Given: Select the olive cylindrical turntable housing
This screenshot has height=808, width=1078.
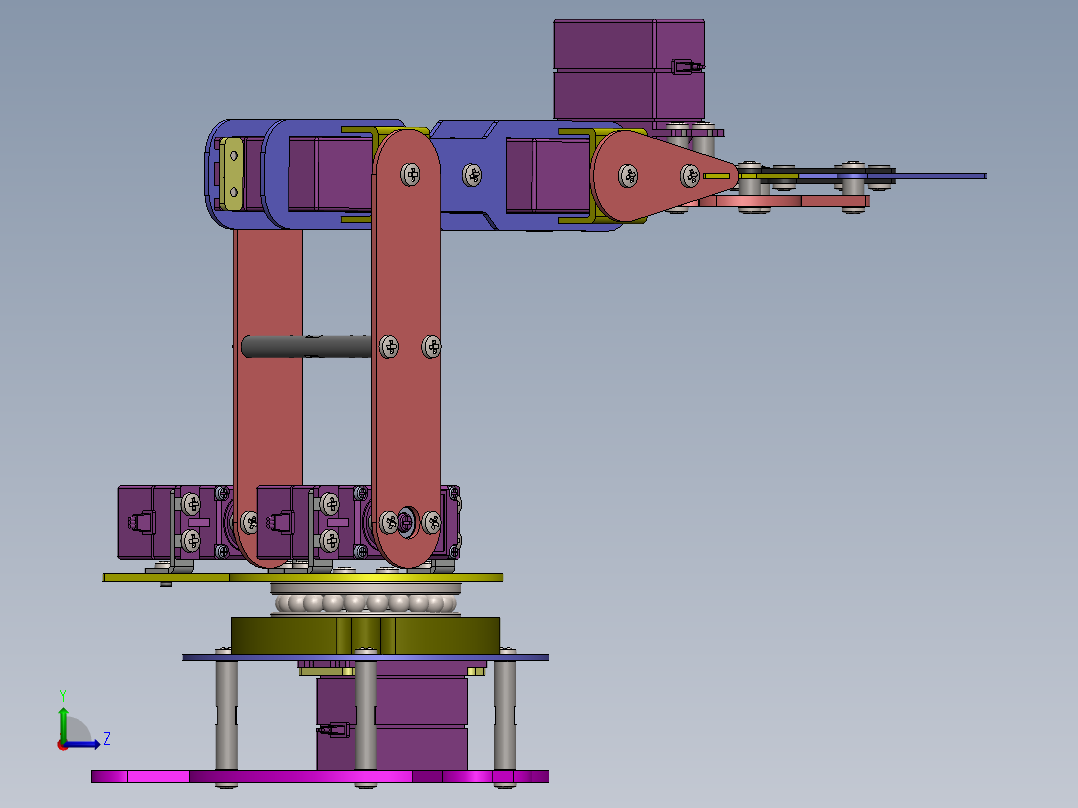Looking at the screenshot, I should [x=365, y=635].
